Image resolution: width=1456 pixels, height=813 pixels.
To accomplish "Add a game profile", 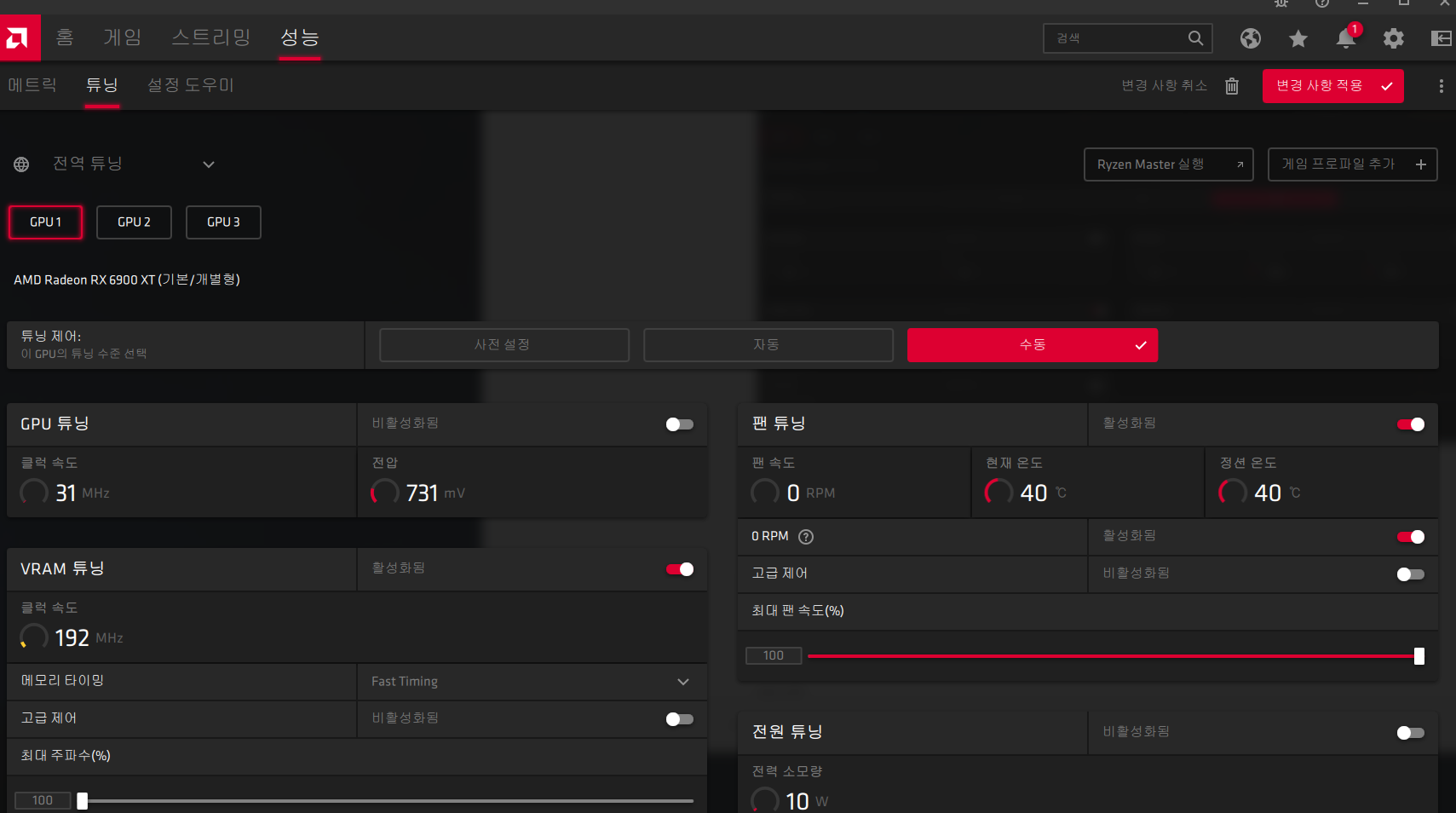I will coord(1352,164).
